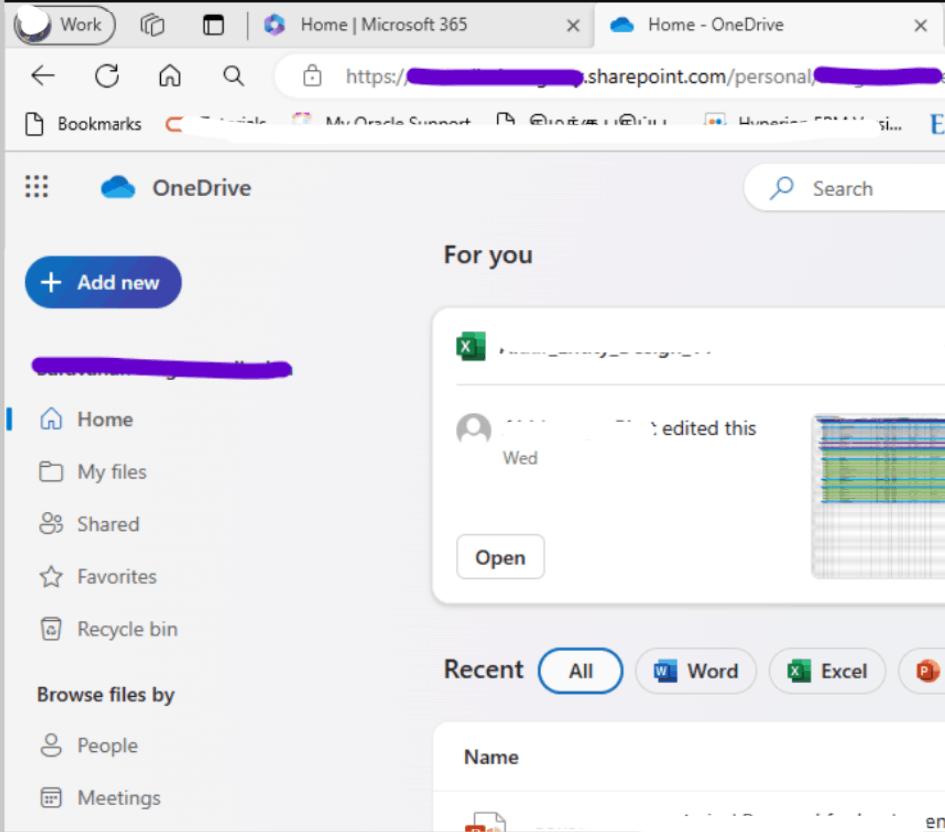
Task: Click the Browse files by heading
Action: [105, 695]
